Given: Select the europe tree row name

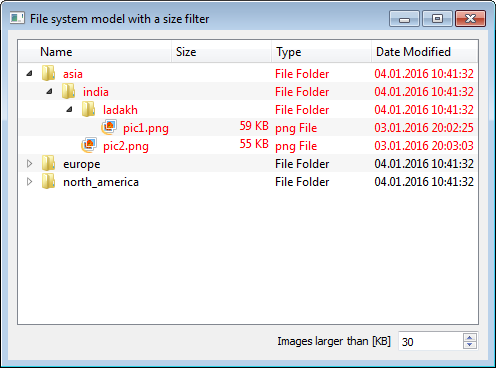Looking at the screenshot, I should tap(82, 164).
